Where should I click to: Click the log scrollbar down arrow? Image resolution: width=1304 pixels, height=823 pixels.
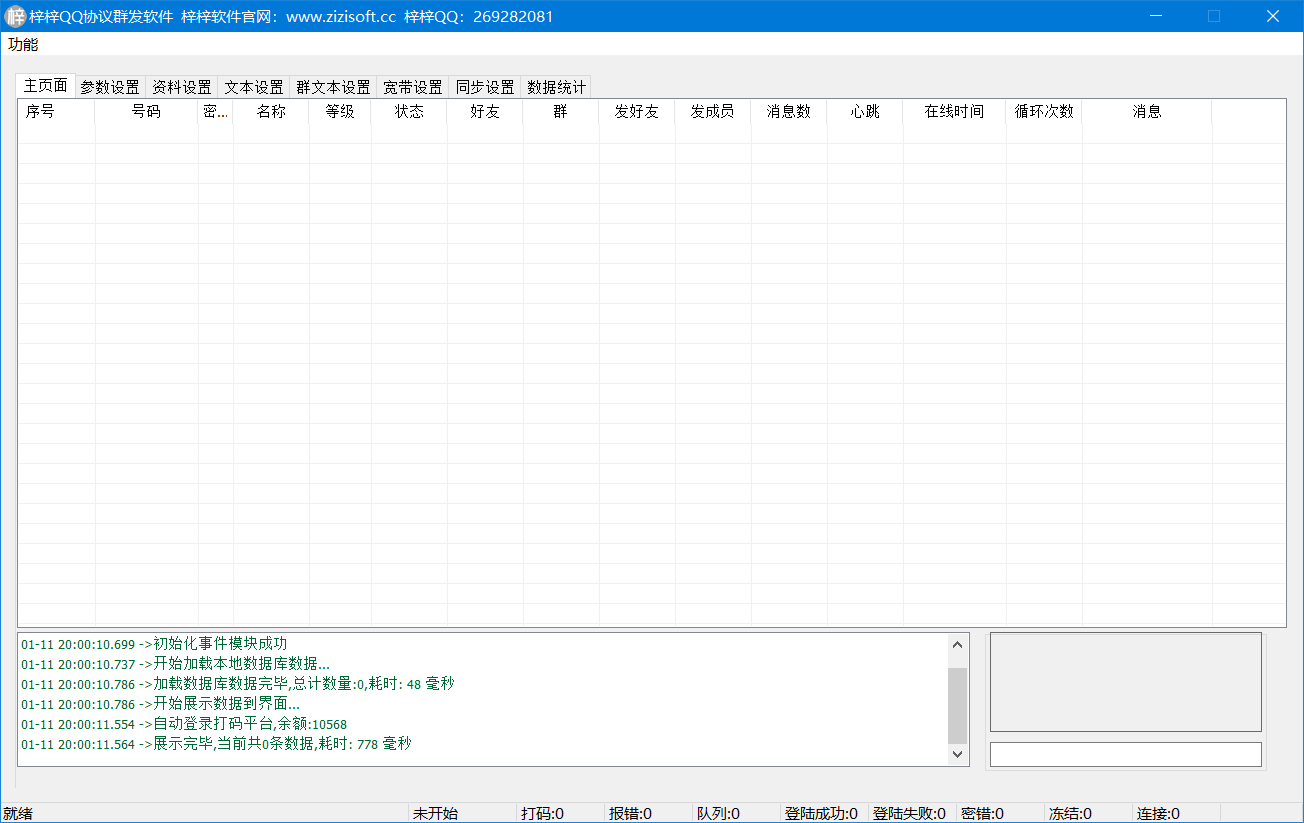(x=958, y=754)
